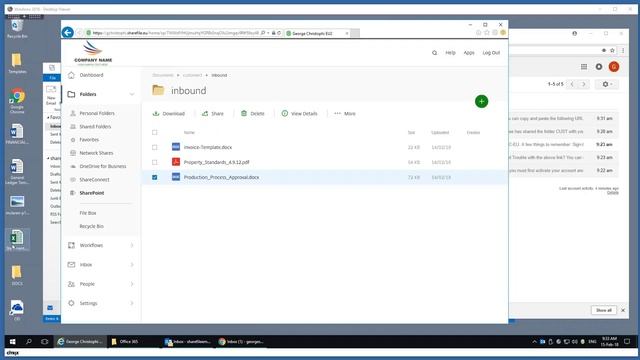Open Property_Standards_4.9.12.pdf file
This screenshot has width=640, height=360.
pyautogui.click(x=216, y=162)
